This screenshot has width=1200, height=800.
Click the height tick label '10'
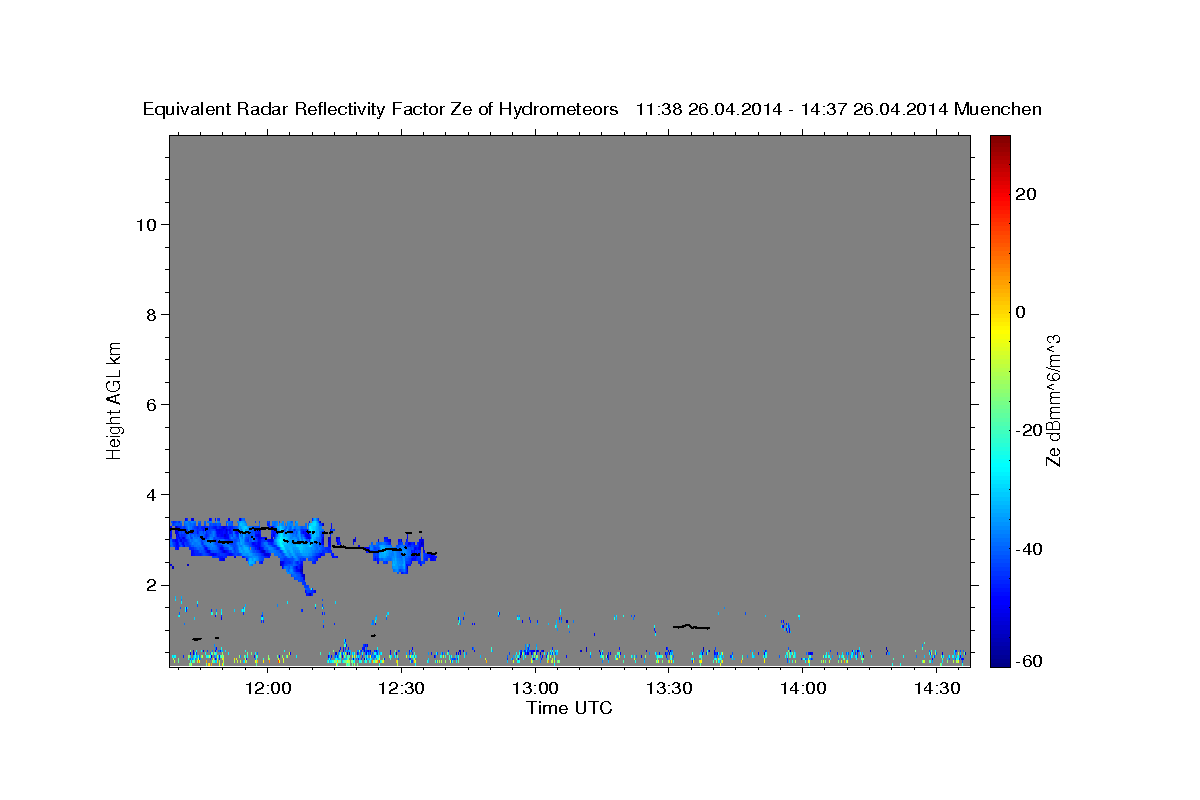pos(149,225)
